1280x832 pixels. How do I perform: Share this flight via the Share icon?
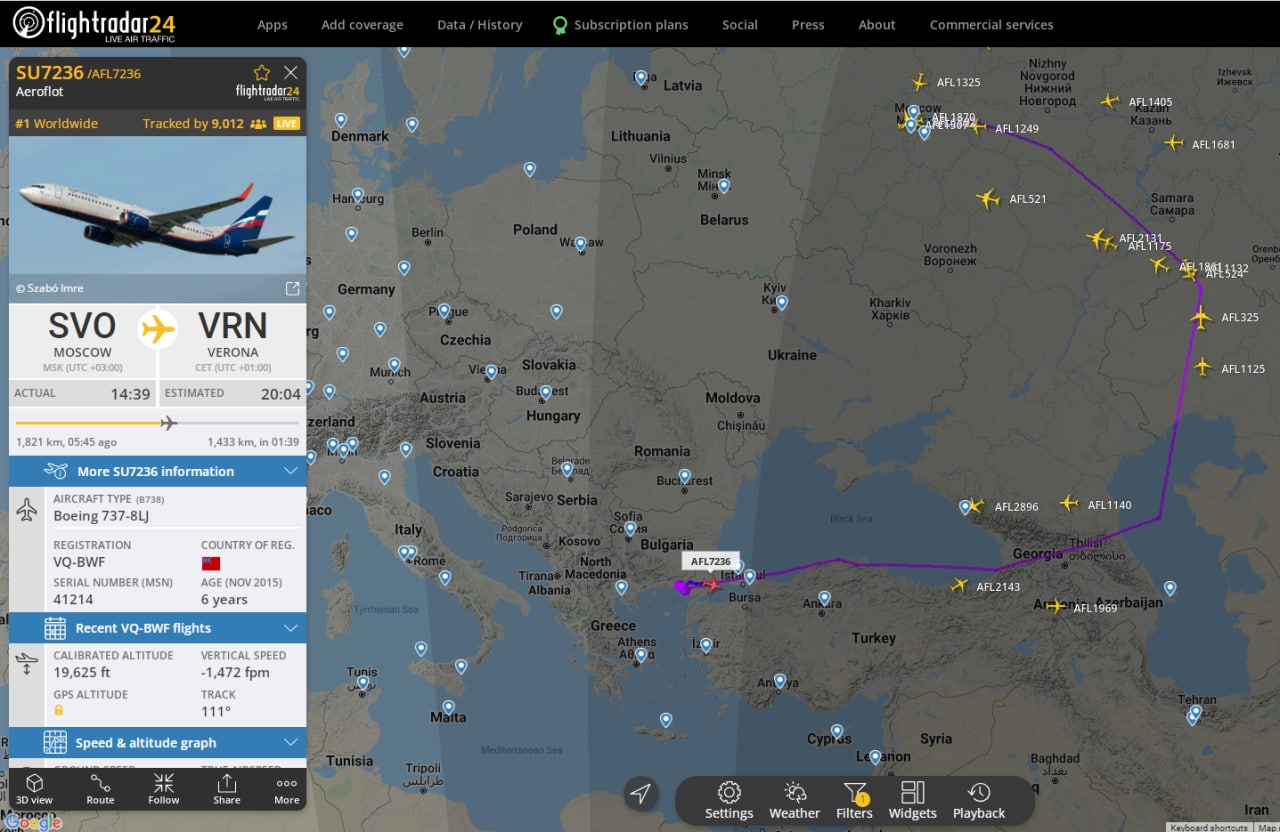[227, 788]
